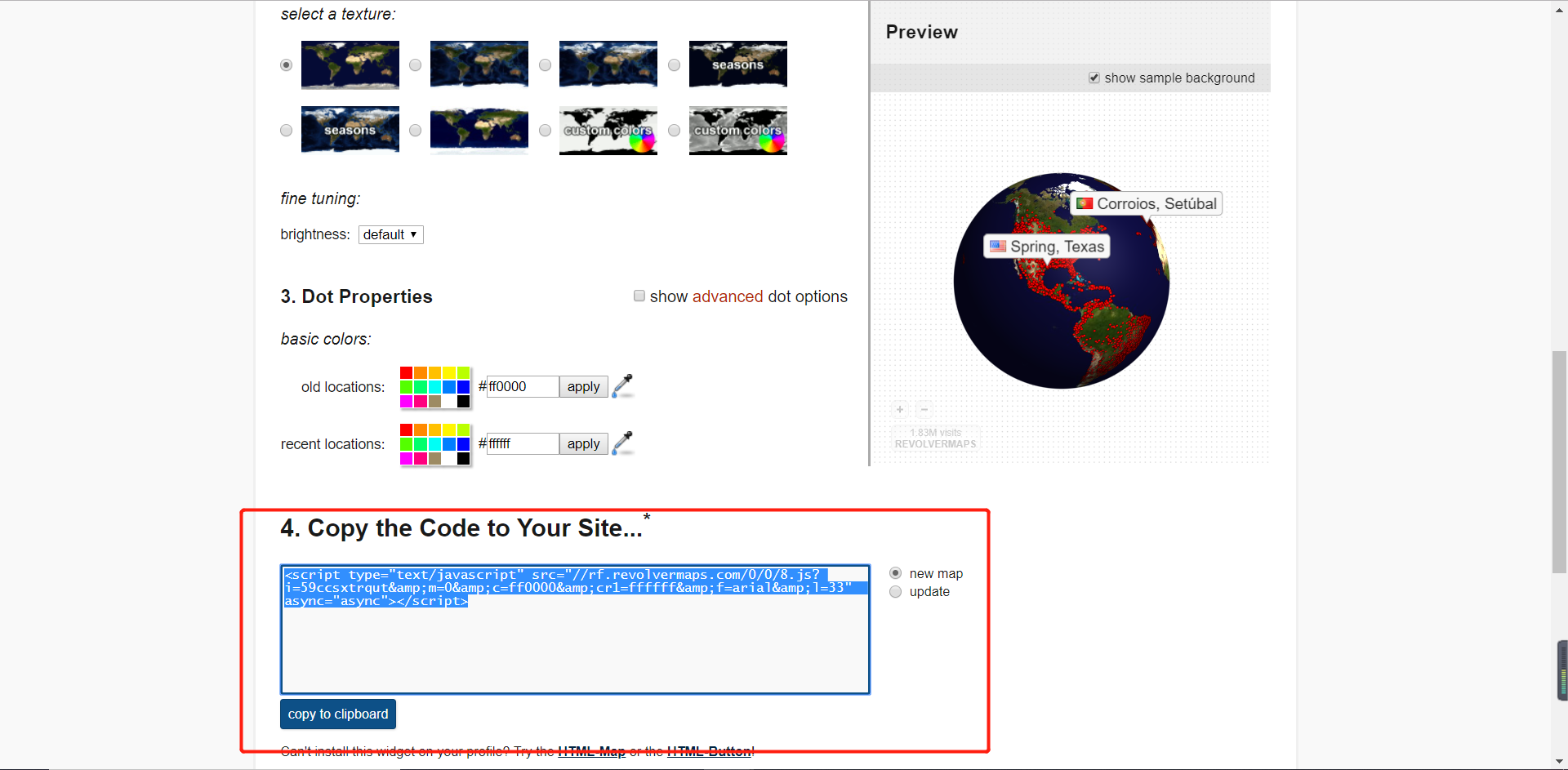This screenshot has width=1568, height=770.
Task: Select the second texture radio in top row
Action: coord(415,65)
